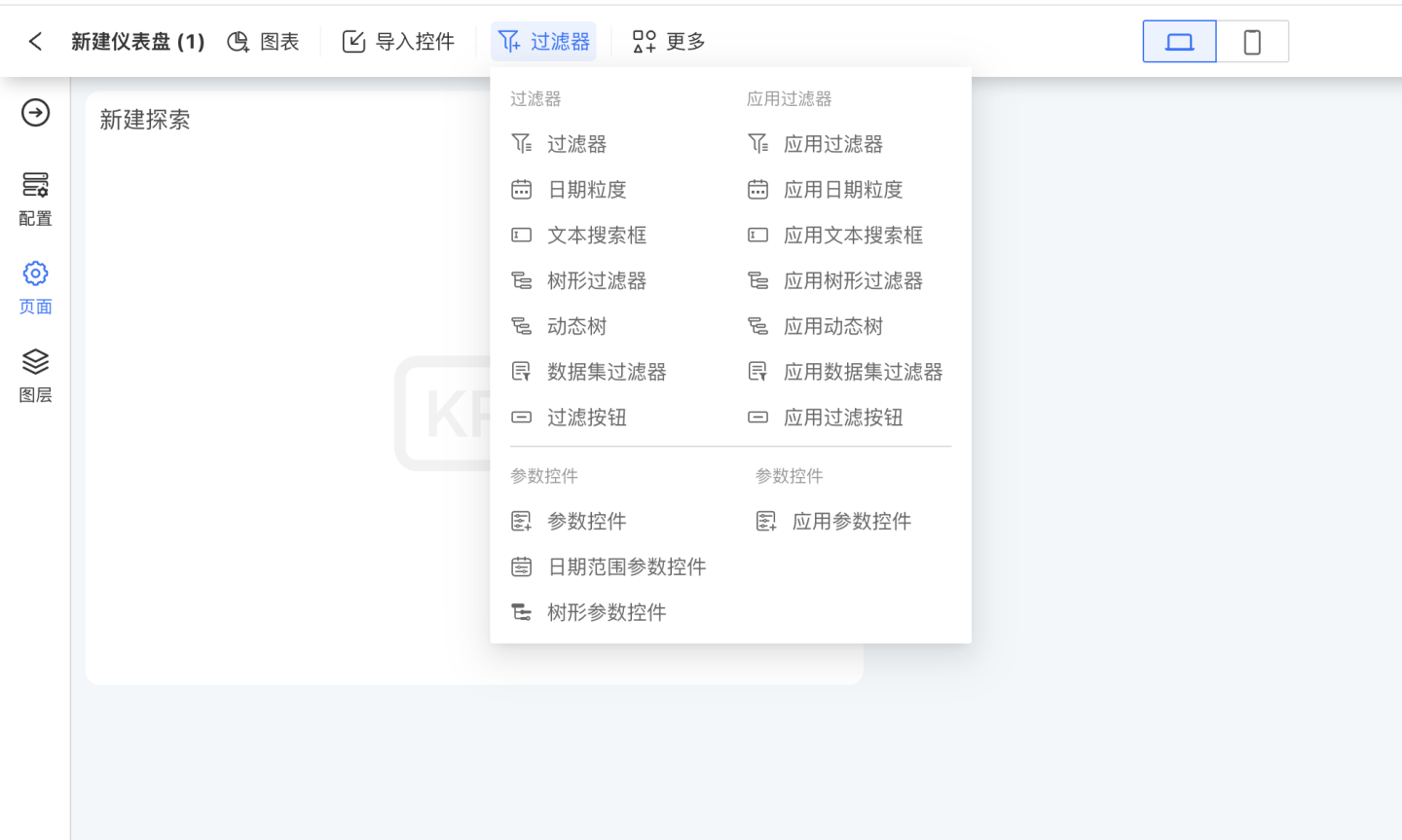Add a 数据集过滤器 component
The height and width of the screenshot is (840, 1402).
(x=606, y=372)
